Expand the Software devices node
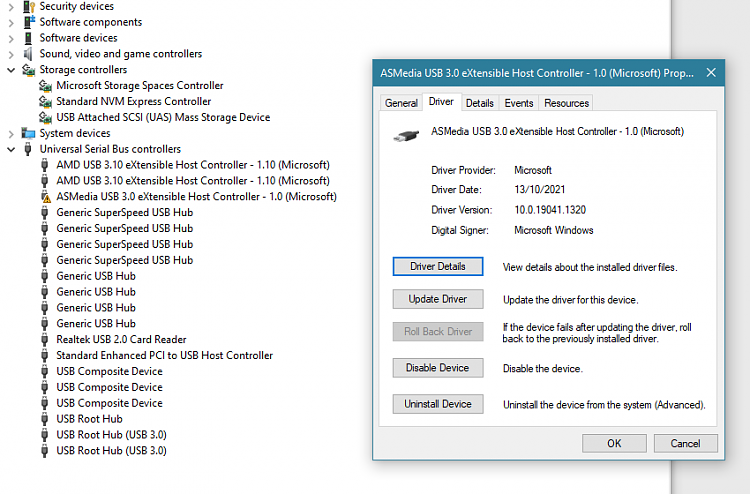 (x=11, y=38)
